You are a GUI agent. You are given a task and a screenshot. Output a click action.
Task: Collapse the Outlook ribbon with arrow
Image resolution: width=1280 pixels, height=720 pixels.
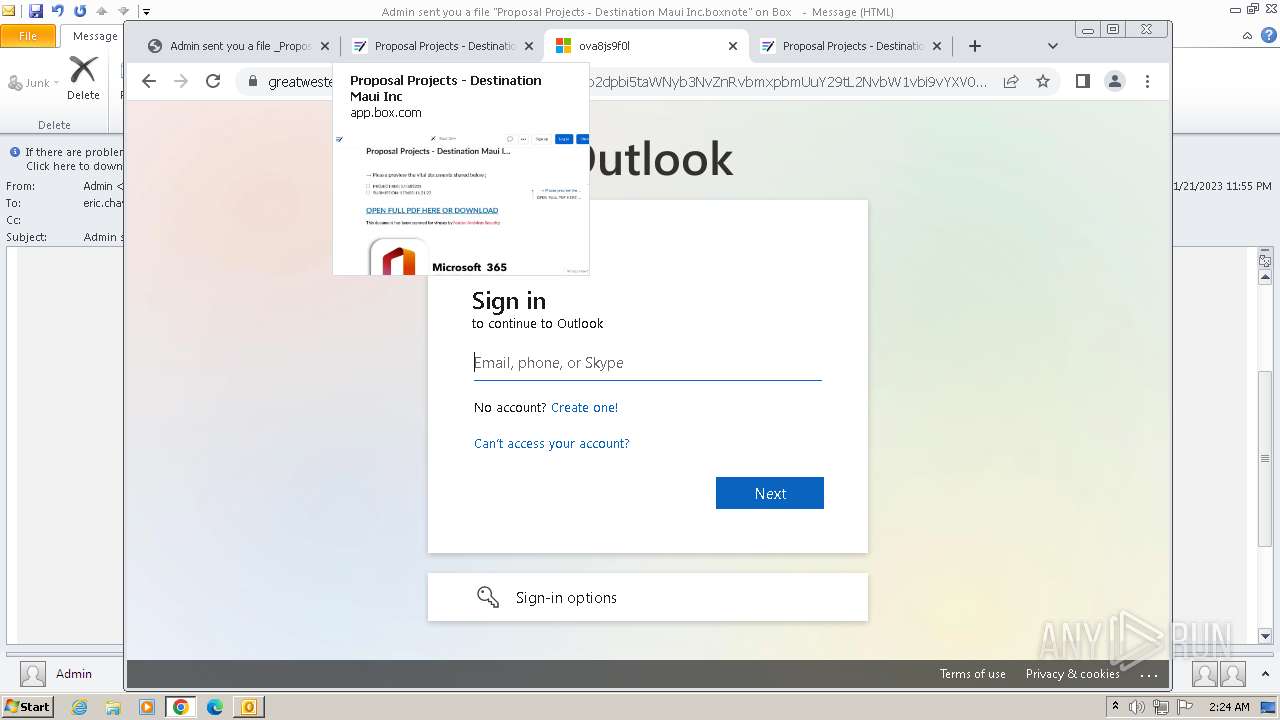tap(1247, 36)
